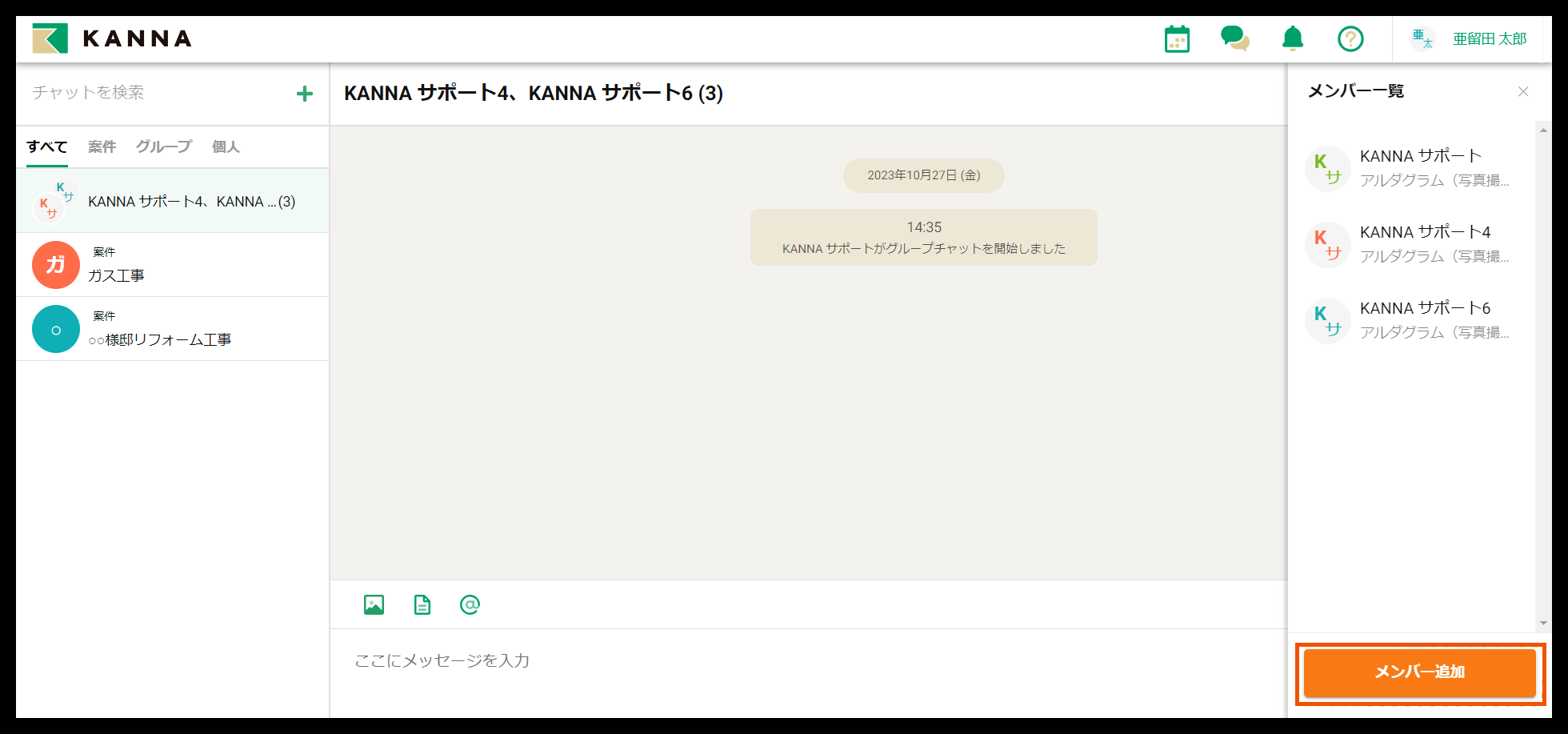This screenshot has height=734, width=1568.
Task: Open the ○○様邸リフォーム工事 chat
Action: tap(172, 329)
